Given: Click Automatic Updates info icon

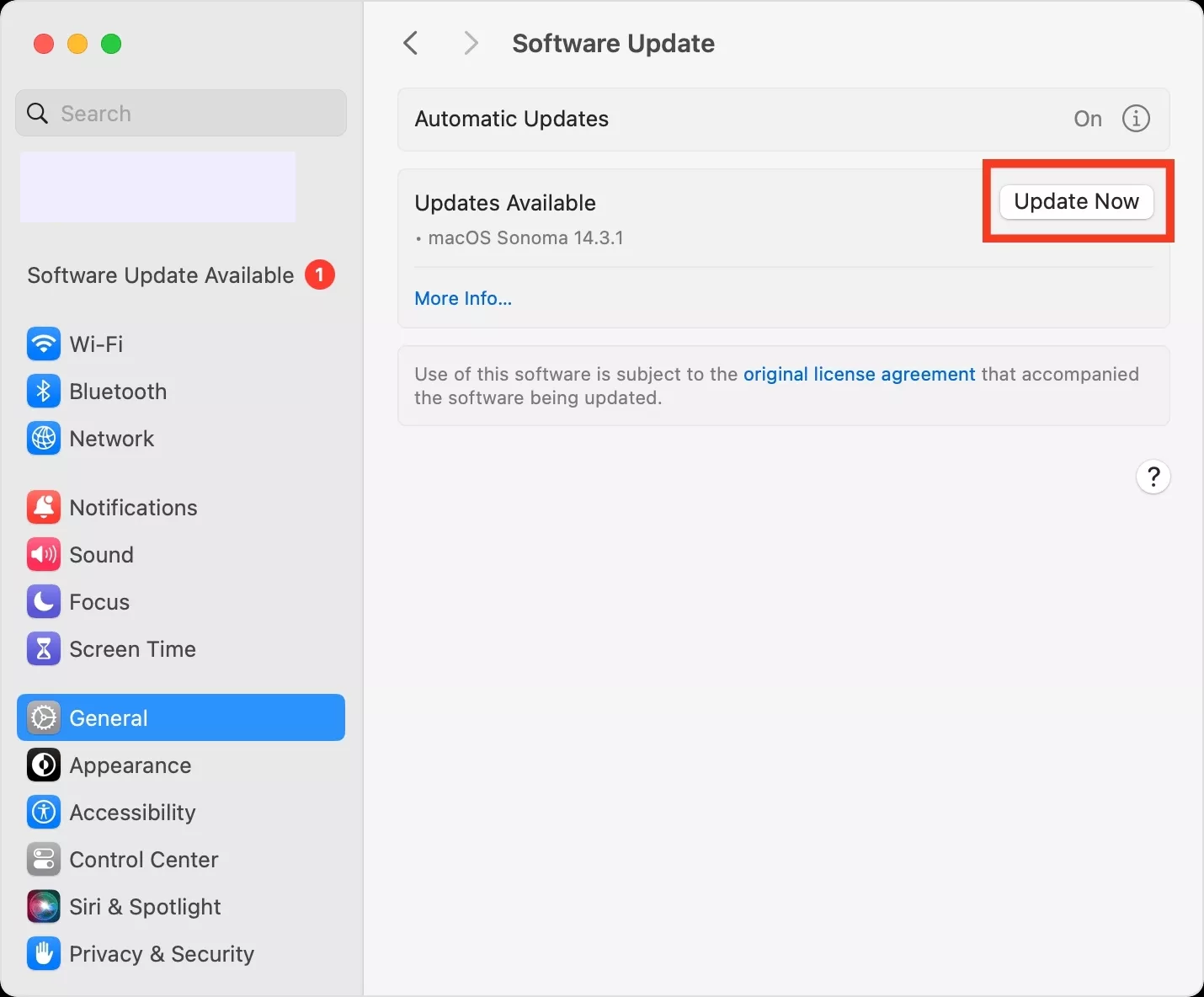Looking at the screenshot, I should 1136,119.
